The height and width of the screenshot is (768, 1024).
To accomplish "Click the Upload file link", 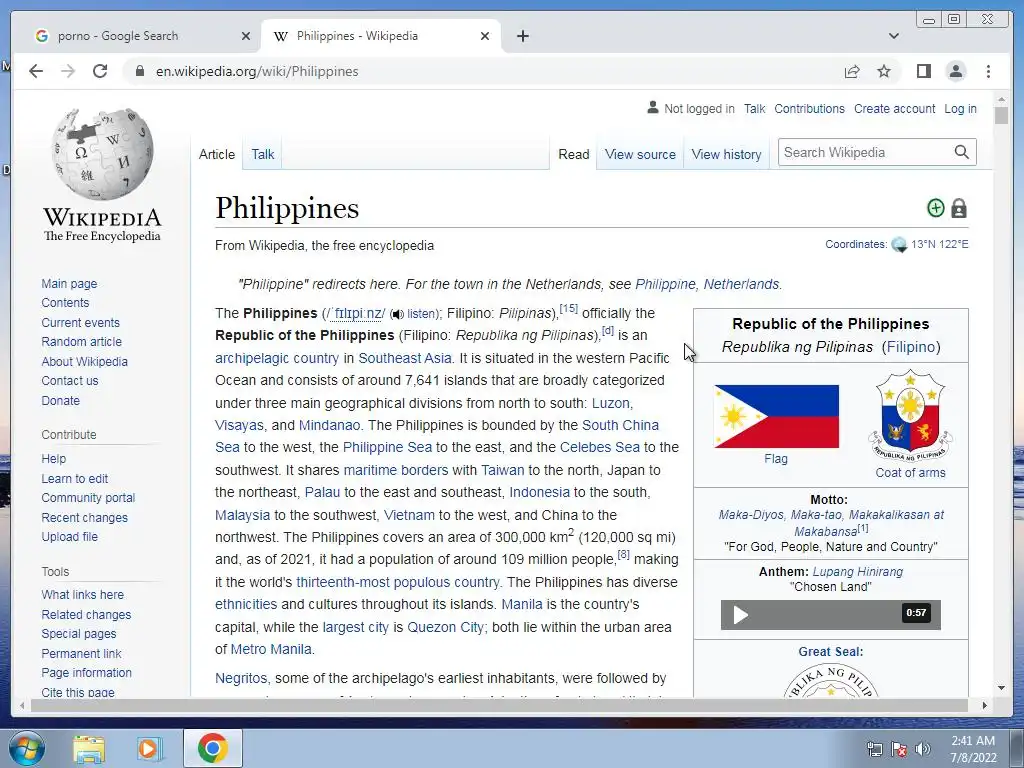I will (69, 536).
